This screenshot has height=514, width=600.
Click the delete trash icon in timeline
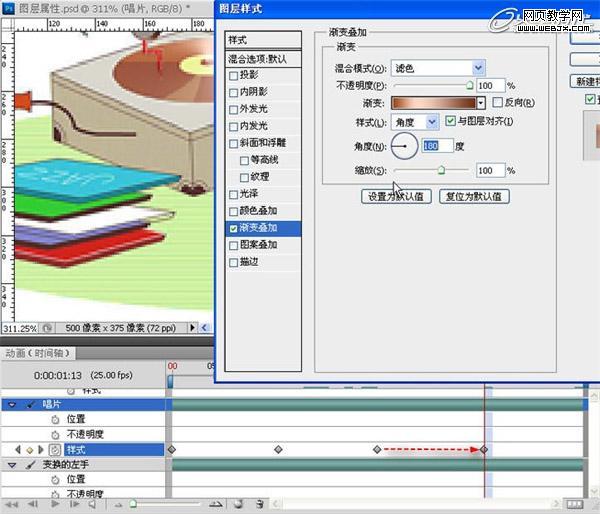[259, 505]
